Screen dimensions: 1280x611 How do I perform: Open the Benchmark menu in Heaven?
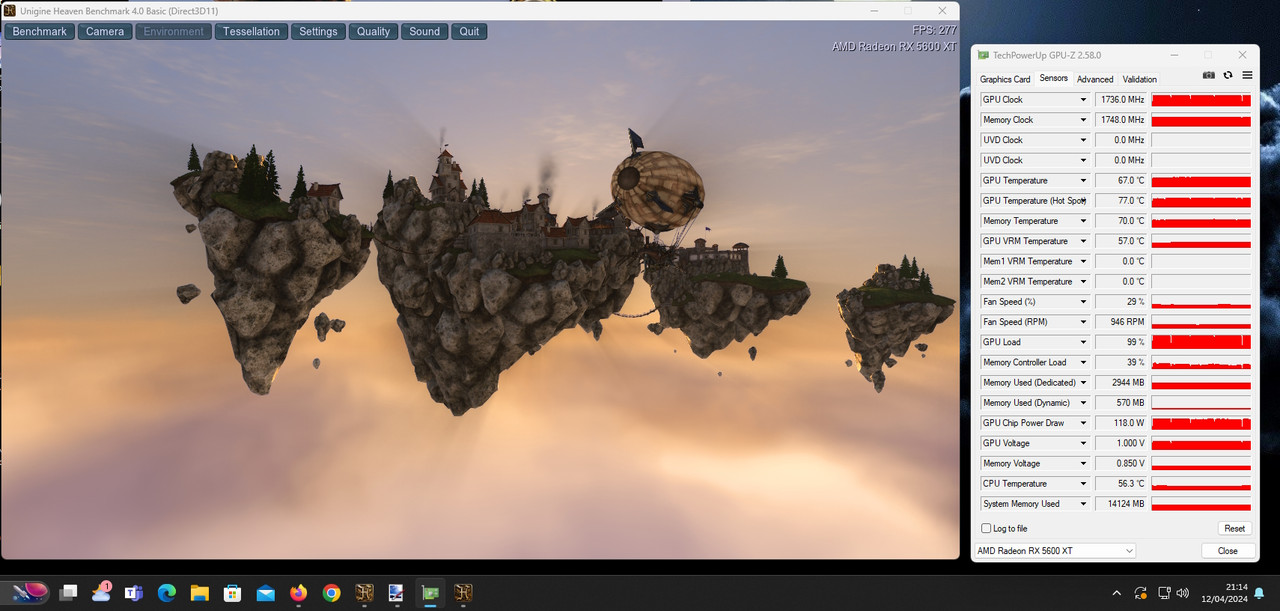click(40, 31)
